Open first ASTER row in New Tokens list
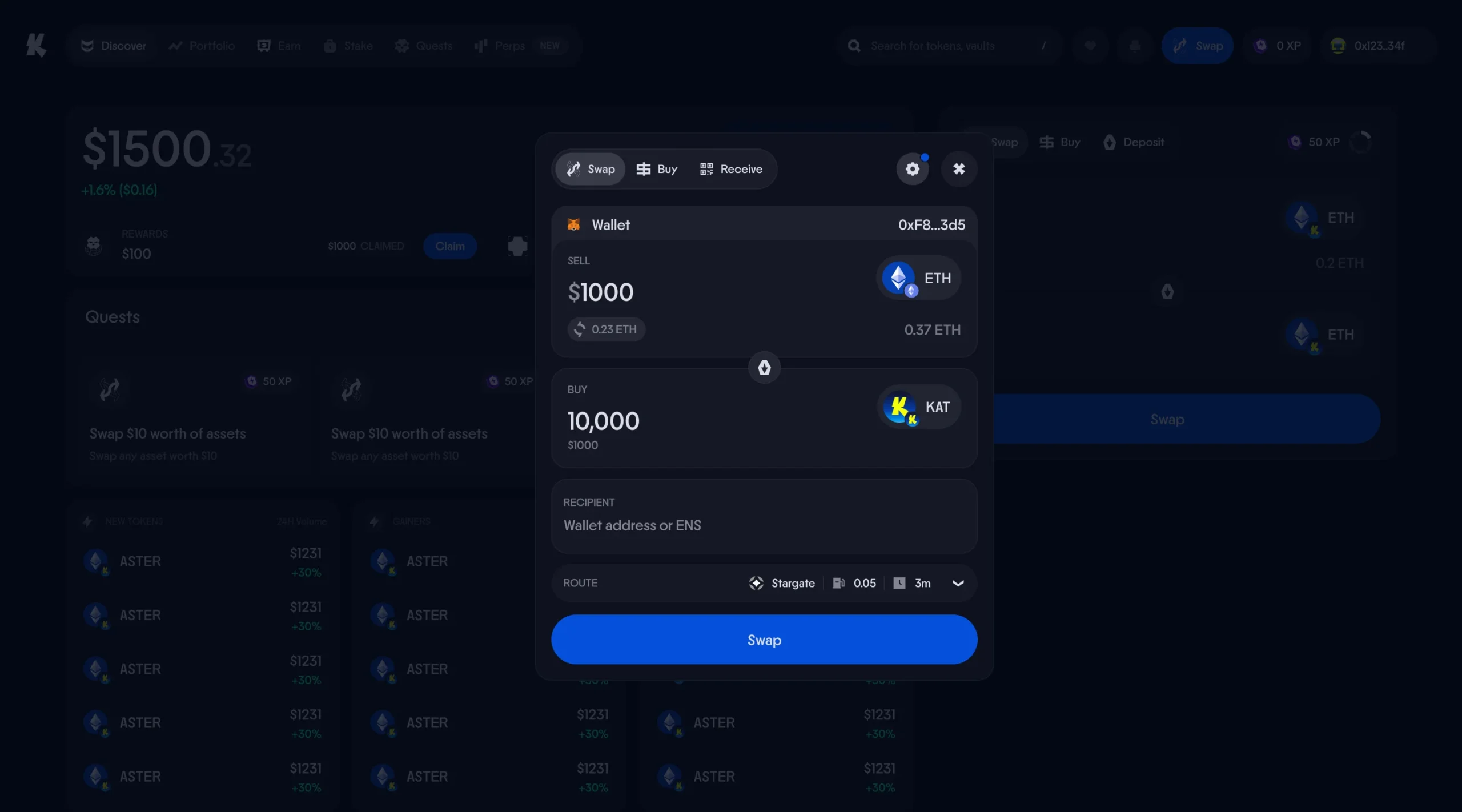The width and height of the screenshot is (1462, 812). pos(203,562)
